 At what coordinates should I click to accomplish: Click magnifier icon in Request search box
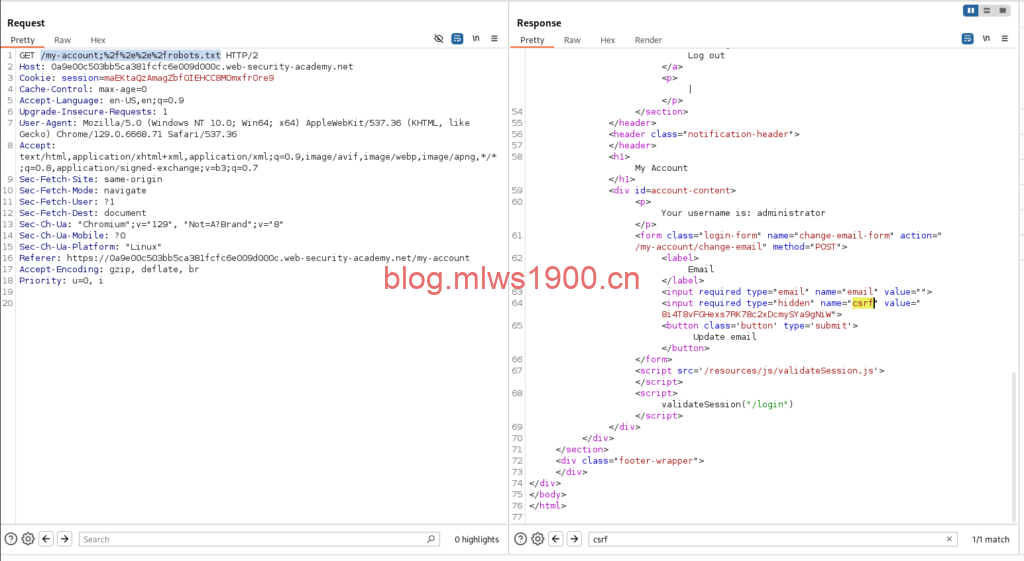[x=431, y=539]
